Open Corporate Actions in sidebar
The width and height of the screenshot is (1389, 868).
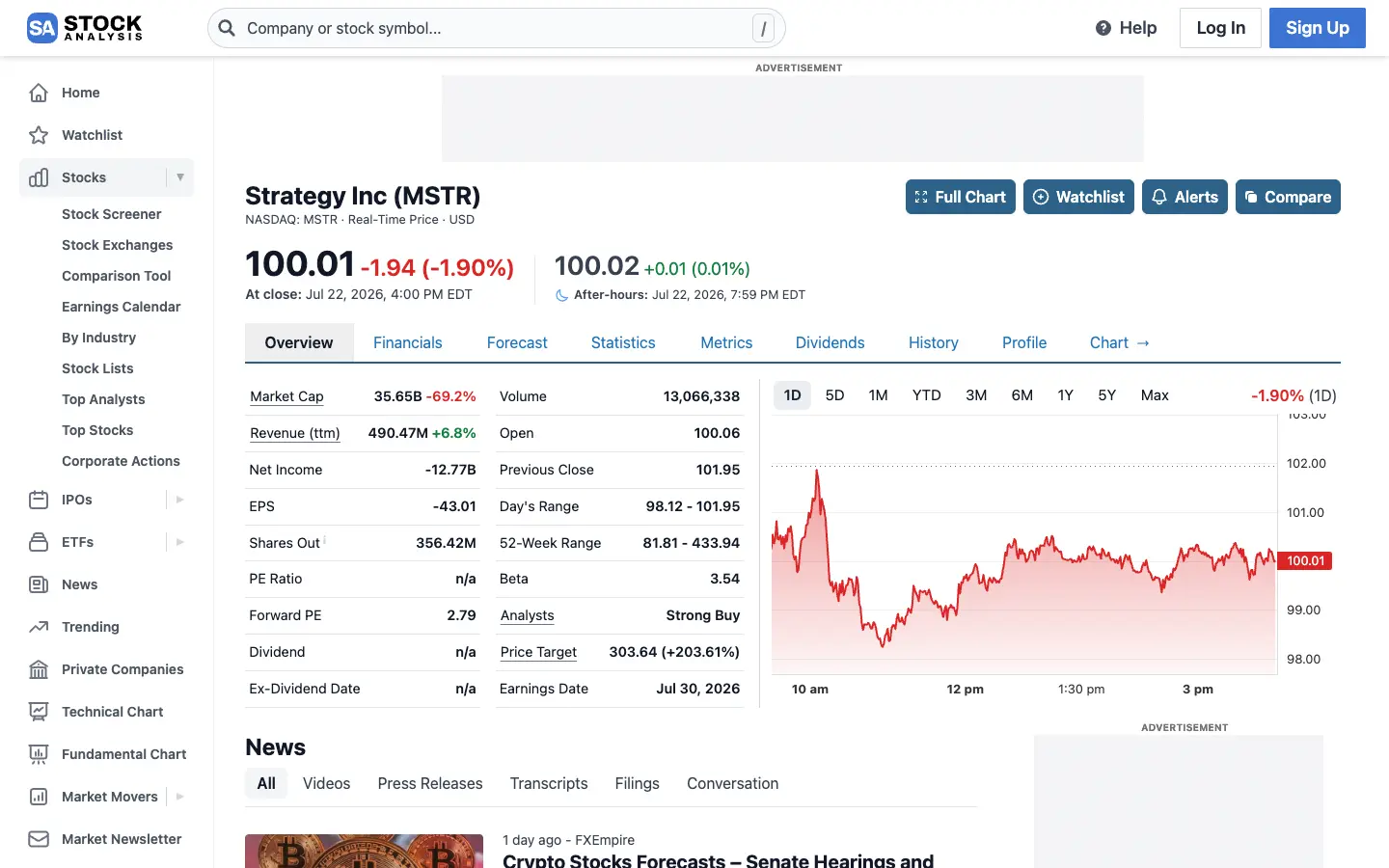pyautogui.click(x=121, y=461)
